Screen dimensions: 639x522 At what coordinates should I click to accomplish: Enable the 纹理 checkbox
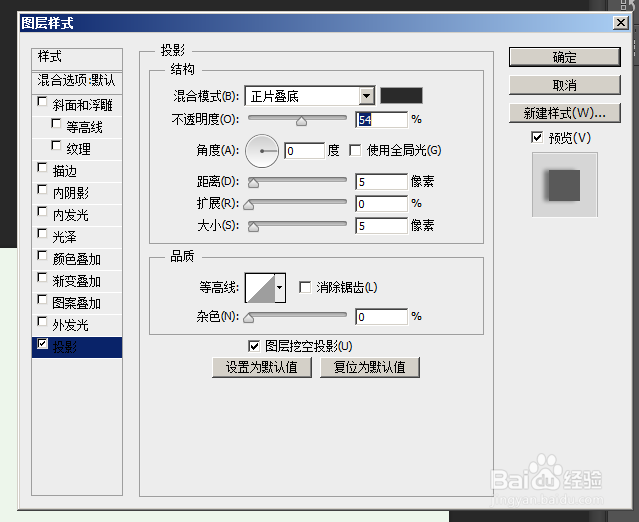pos(56,145)
